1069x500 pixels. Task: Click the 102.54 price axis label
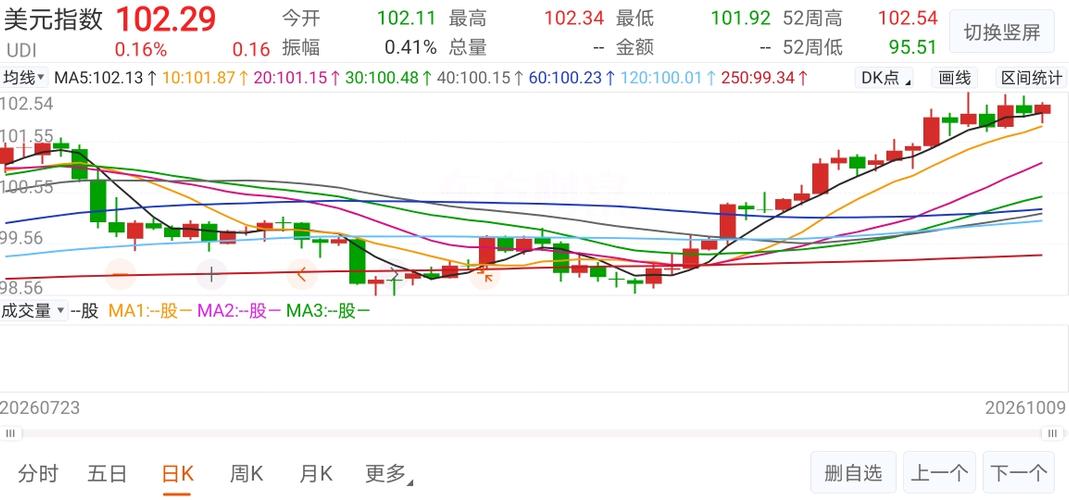pos(27,104)
